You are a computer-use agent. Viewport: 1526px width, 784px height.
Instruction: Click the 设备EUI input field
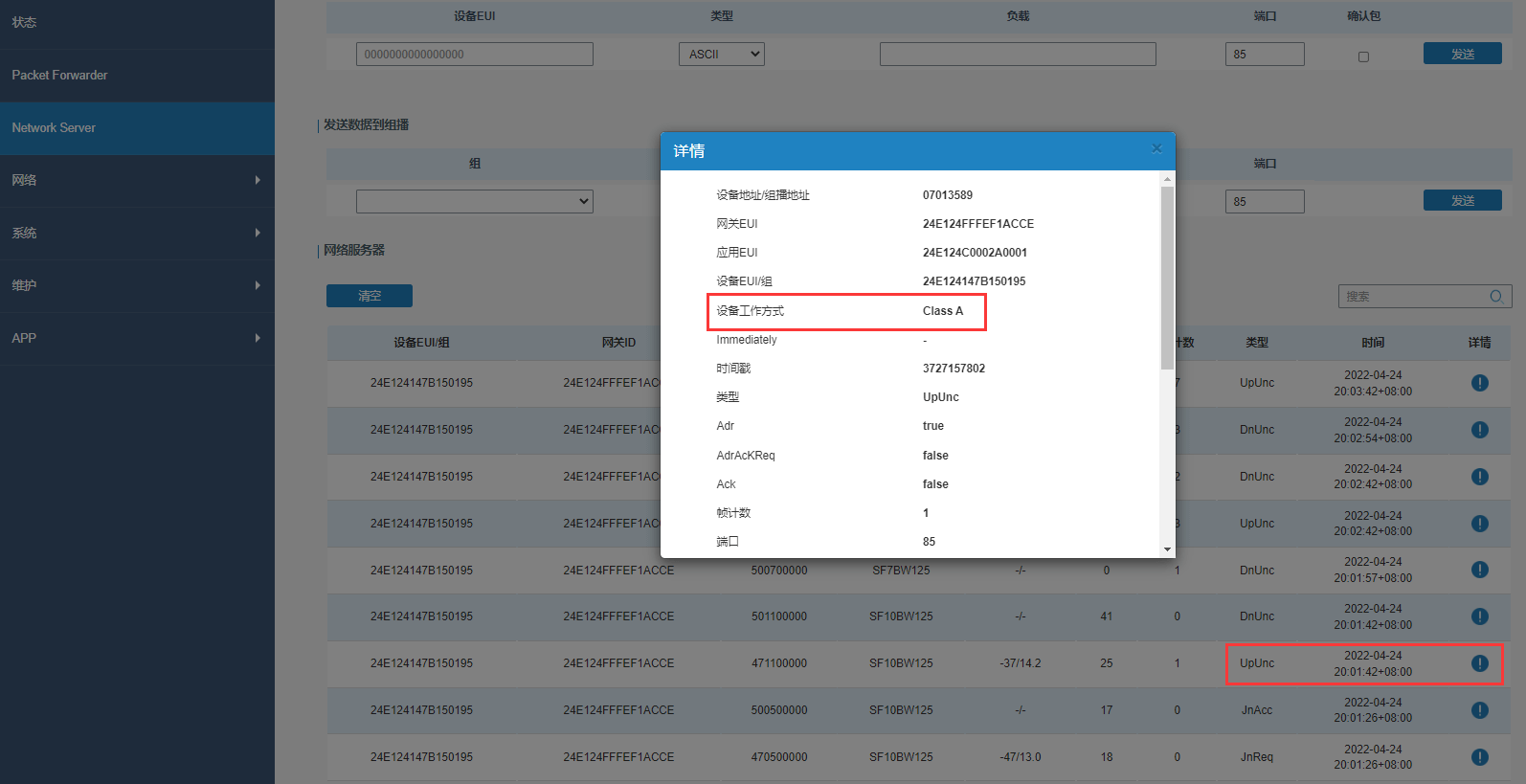click(474, 54)
